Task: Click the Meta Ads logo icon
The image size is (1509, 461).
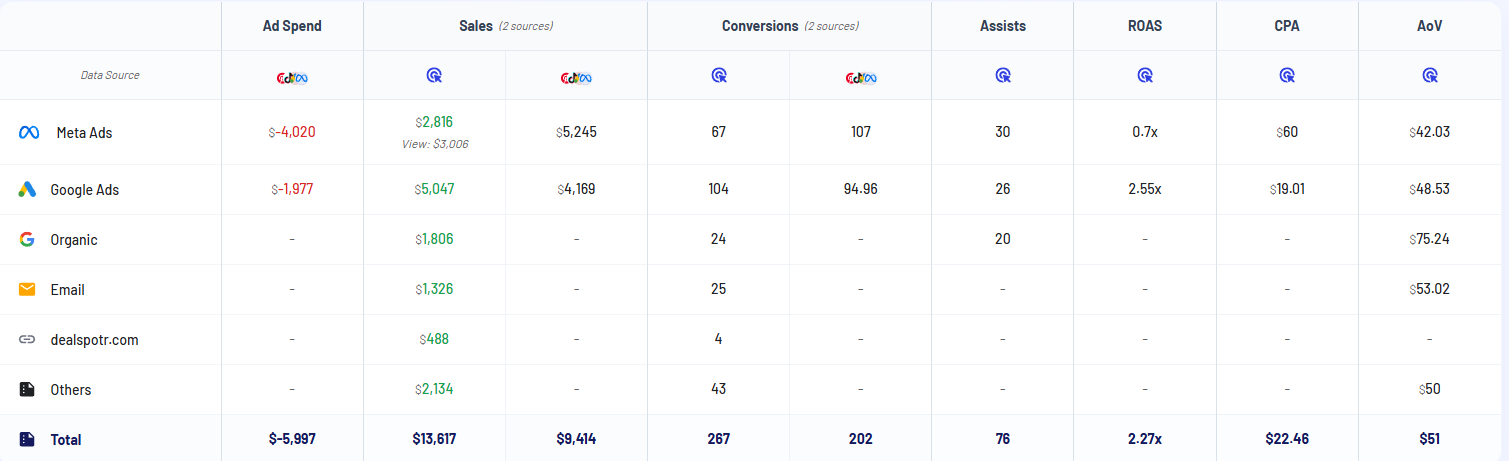Action: point(28,132)
